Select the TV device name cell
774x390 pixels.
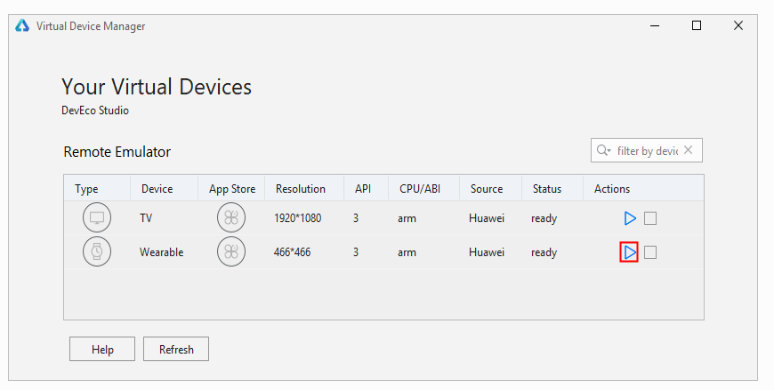pyautogui.click(x=146, y=218)
